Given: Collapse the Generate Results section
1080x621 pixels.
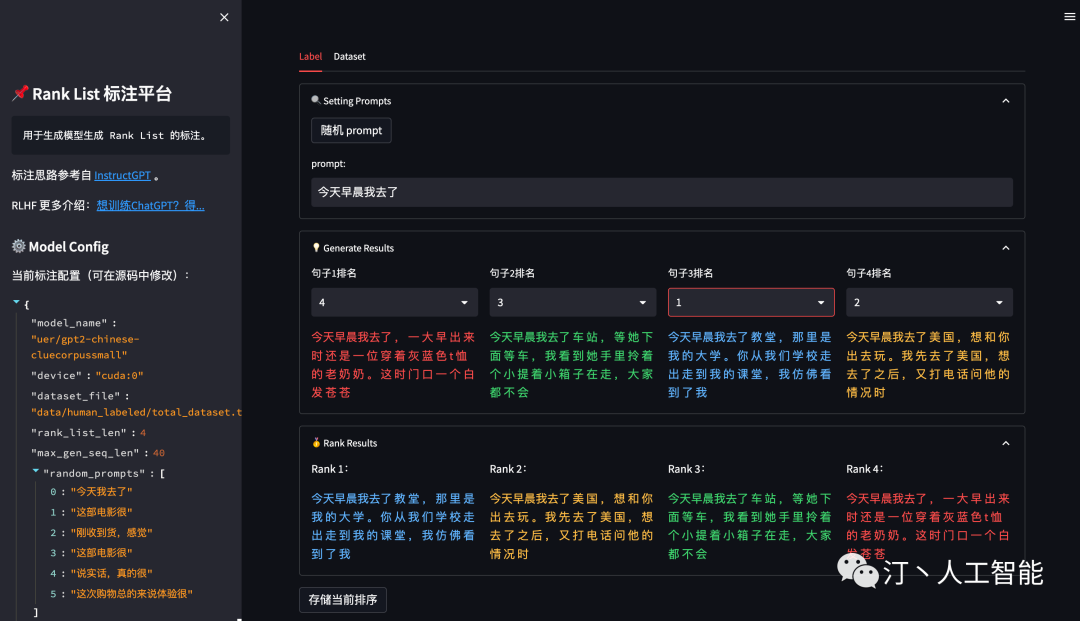Looking at the screenshot, I should point(1005,247).
